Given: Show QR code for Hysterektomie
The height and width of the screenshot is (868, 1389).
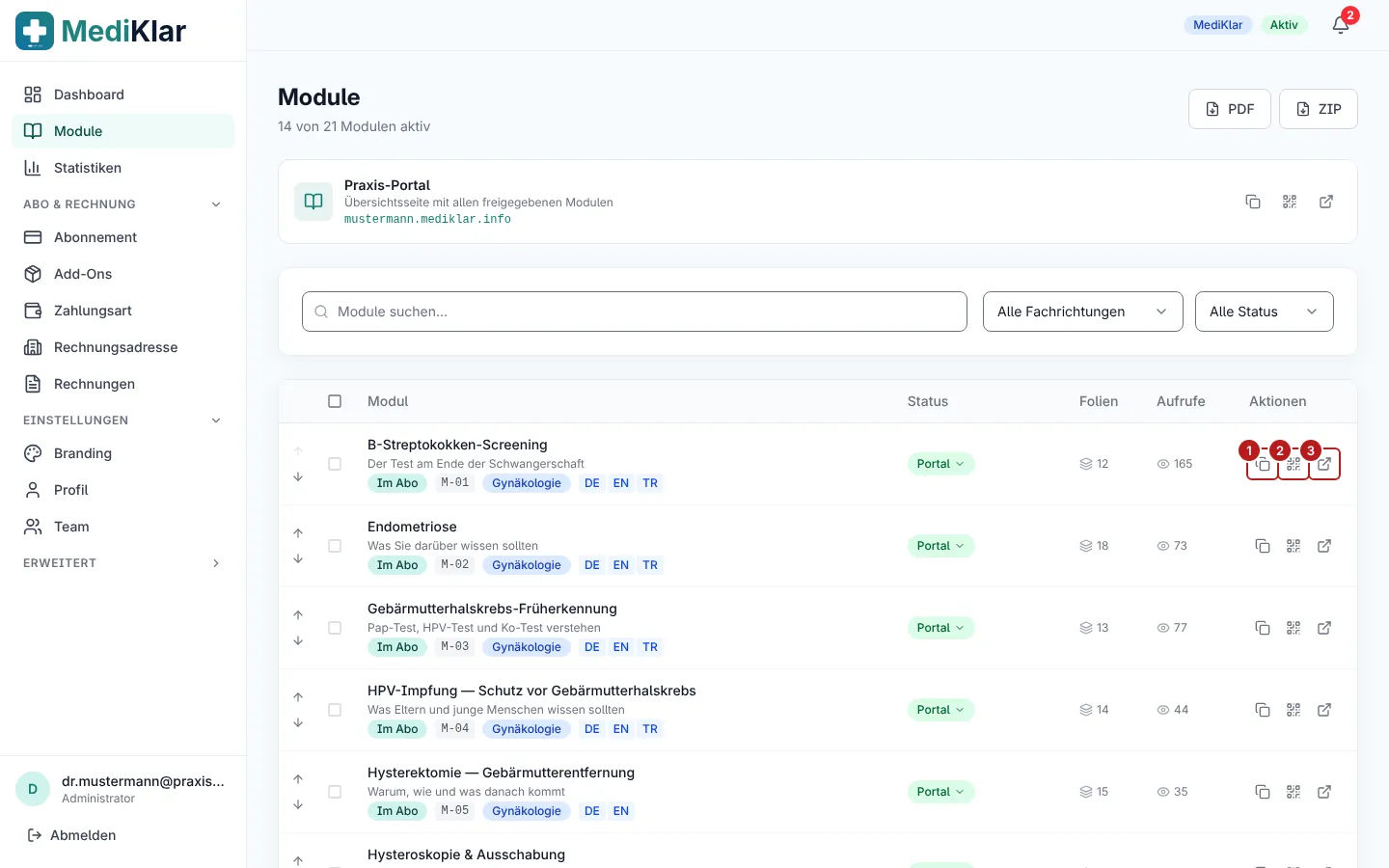Looking at the screenshot, I should pyautogui.click(x=1294, y=792).
